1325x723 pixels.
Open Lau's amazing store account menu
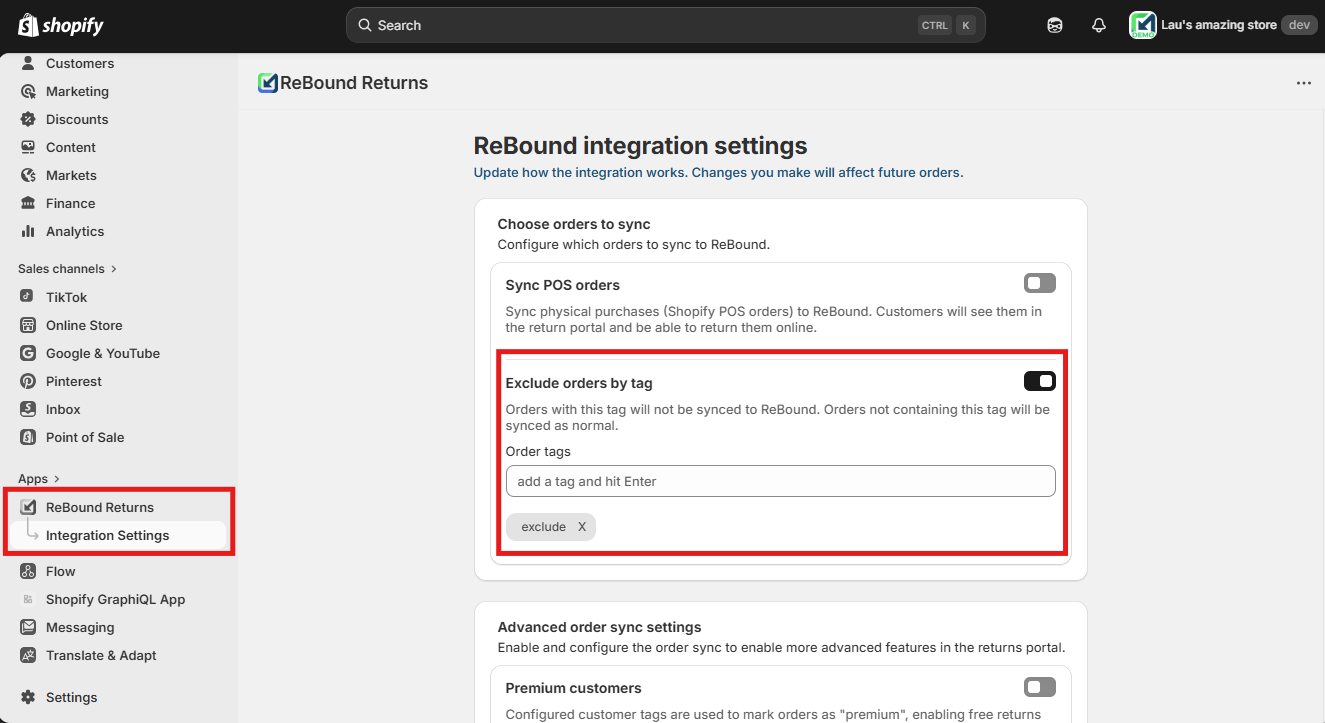pos(1221,25)
